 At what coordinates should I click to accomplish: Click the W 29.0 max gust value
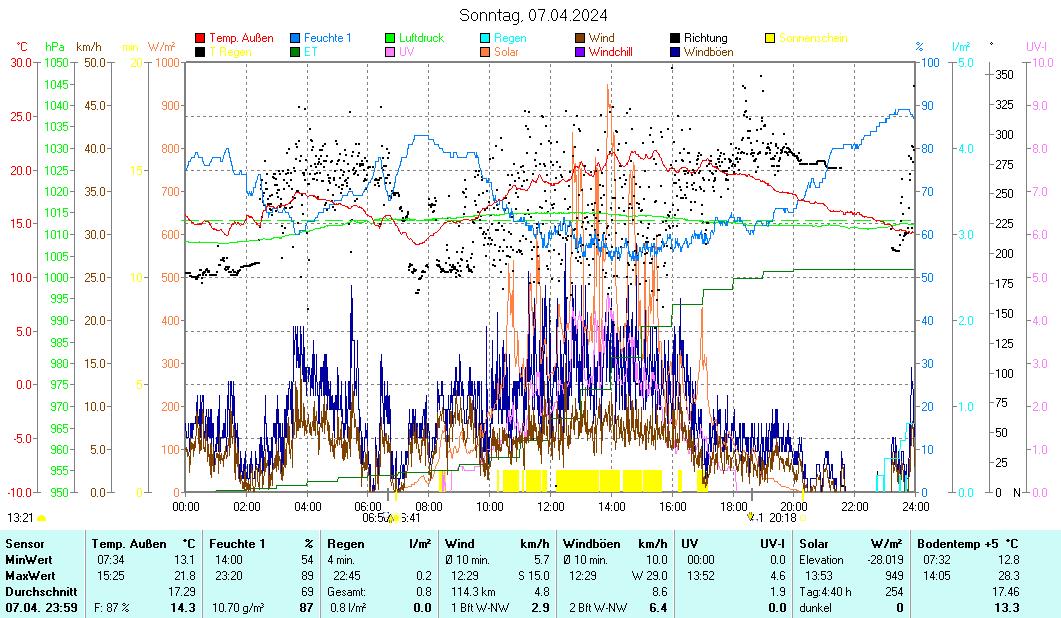pyautogui.click(x=650, y=576)
